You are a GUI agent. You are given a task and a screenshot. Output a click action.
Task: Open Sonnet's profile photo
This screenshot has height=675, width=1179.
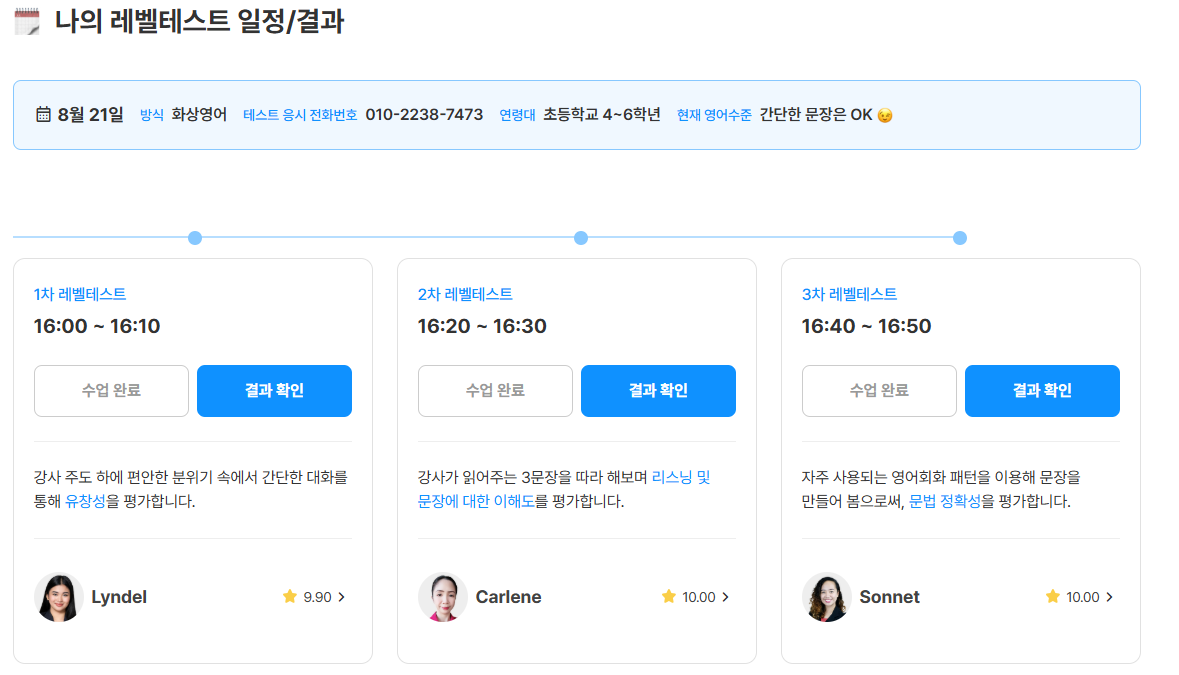tap(826, 597)
